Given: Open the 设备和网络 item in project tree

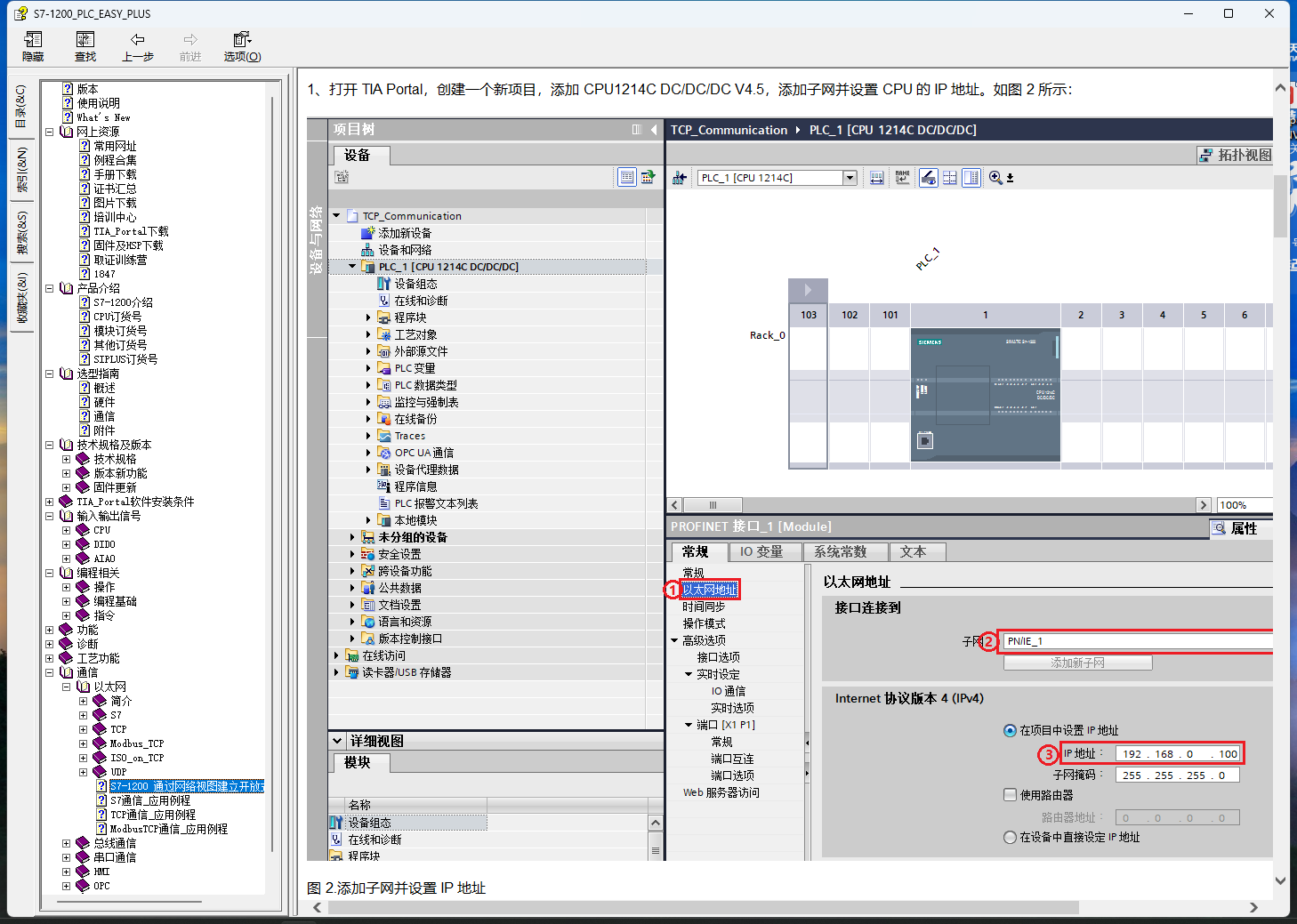Looking at the screenshot, I should [404, 250].
